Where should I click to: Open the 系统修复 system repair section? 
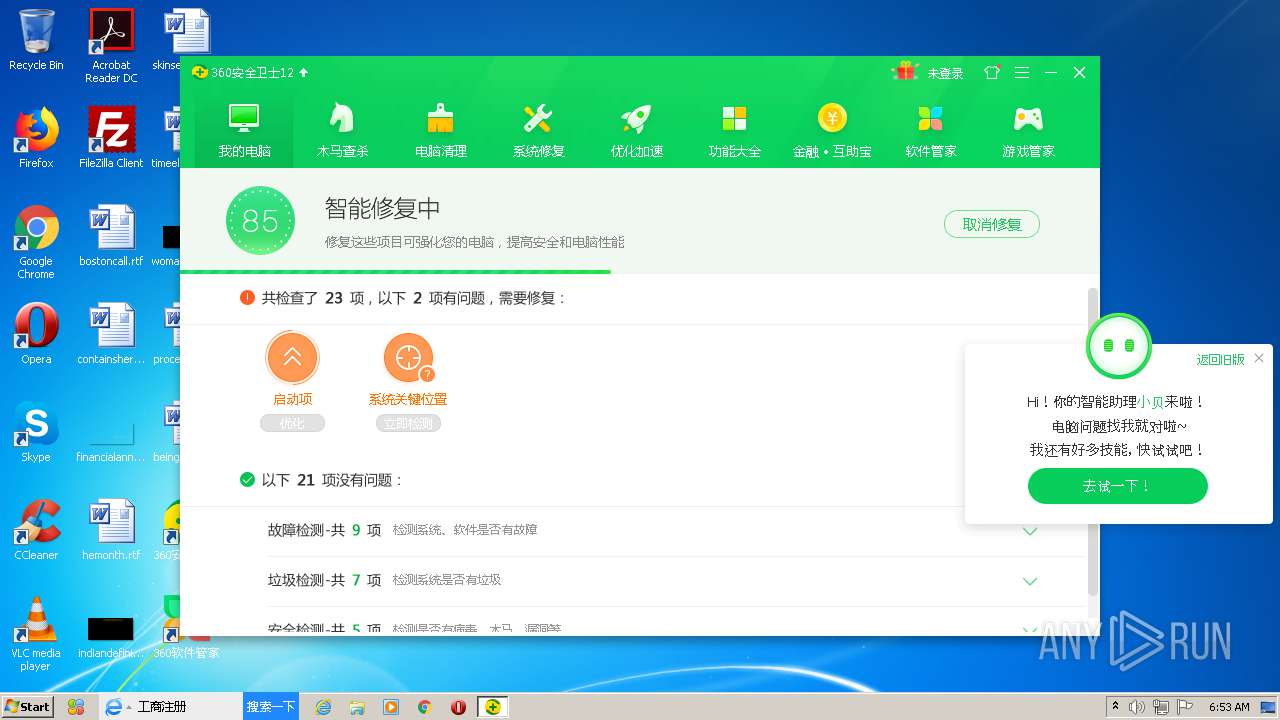pyautogui.click(x=539, y=130)
